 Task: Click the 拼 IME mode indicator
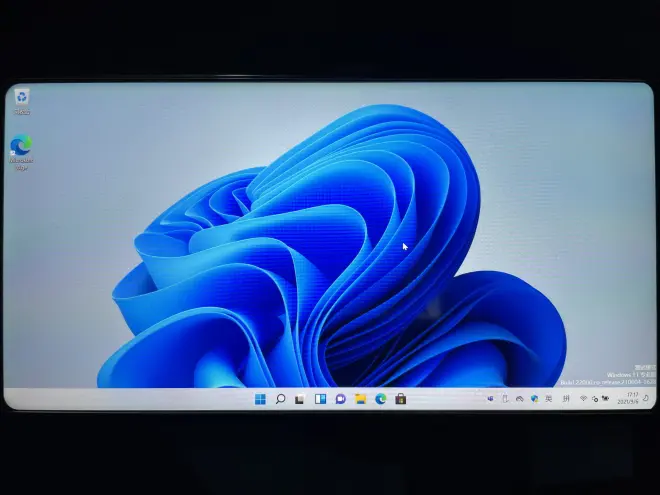566,398
